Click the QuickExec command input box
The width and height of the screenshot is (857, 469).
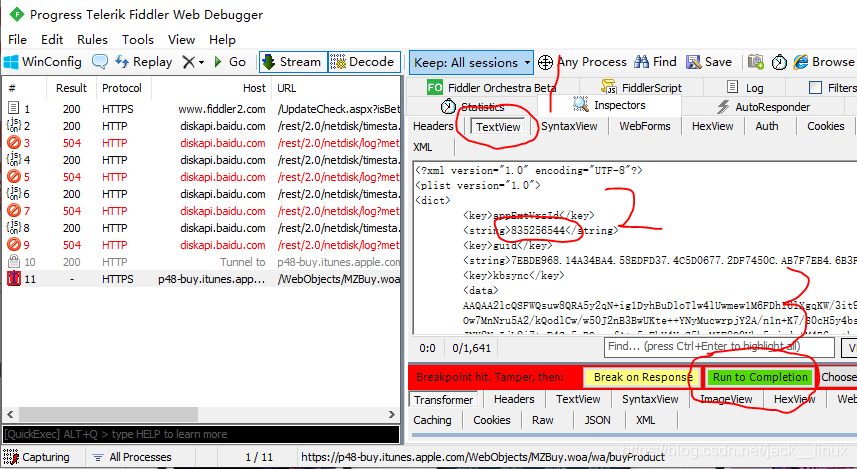[x=201, y=434]
